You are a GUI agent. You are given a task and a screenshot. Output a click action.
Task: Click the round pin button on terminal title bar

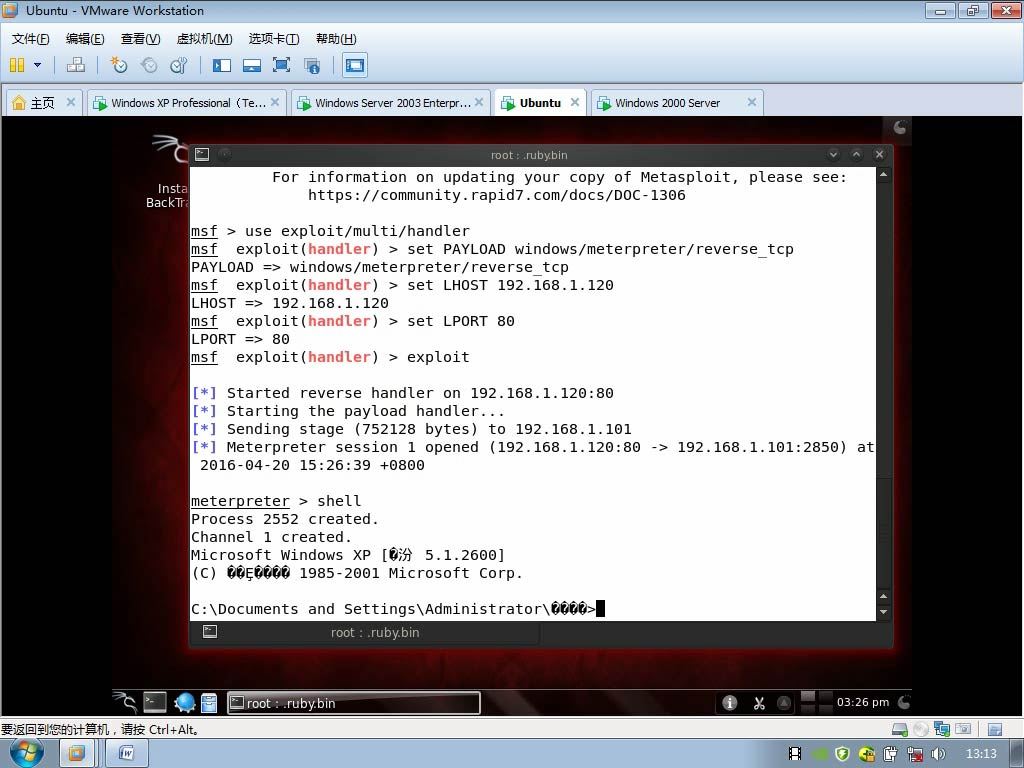[224, 154]
